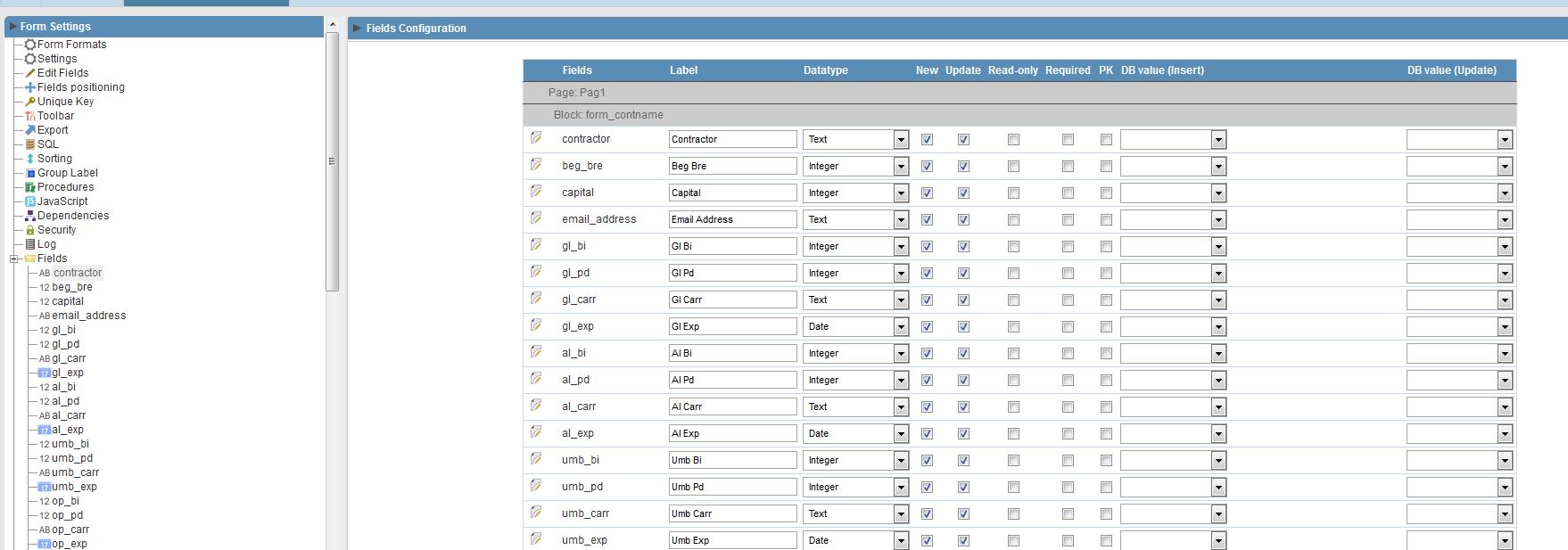Click the Sorting icon

point(30,159)
